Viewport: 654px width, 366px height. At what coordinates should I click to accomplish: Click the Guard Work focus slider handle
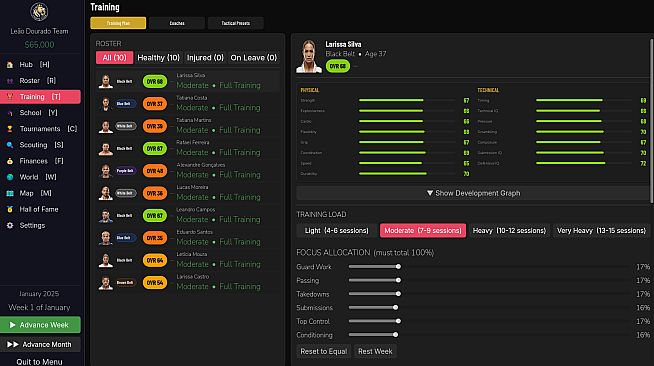[x=398, y=267]
